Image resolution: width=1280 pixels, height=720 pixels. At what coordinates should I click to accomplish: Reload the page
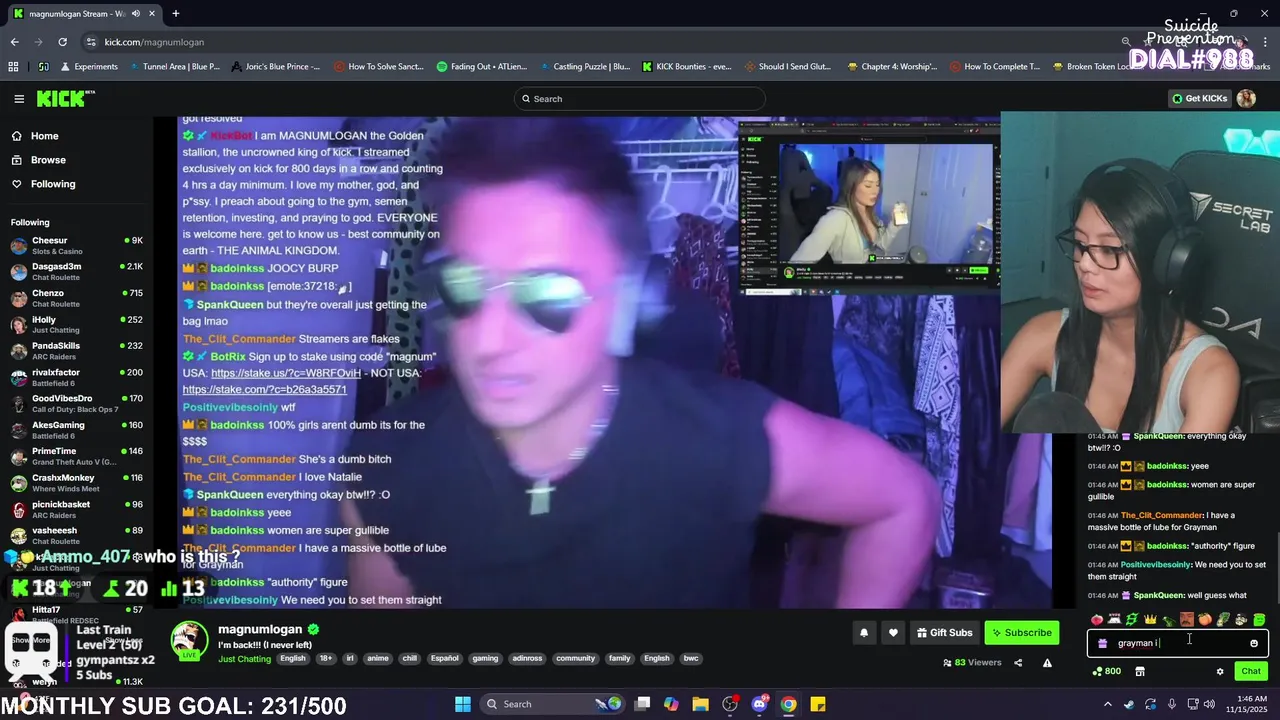[62, 42]
